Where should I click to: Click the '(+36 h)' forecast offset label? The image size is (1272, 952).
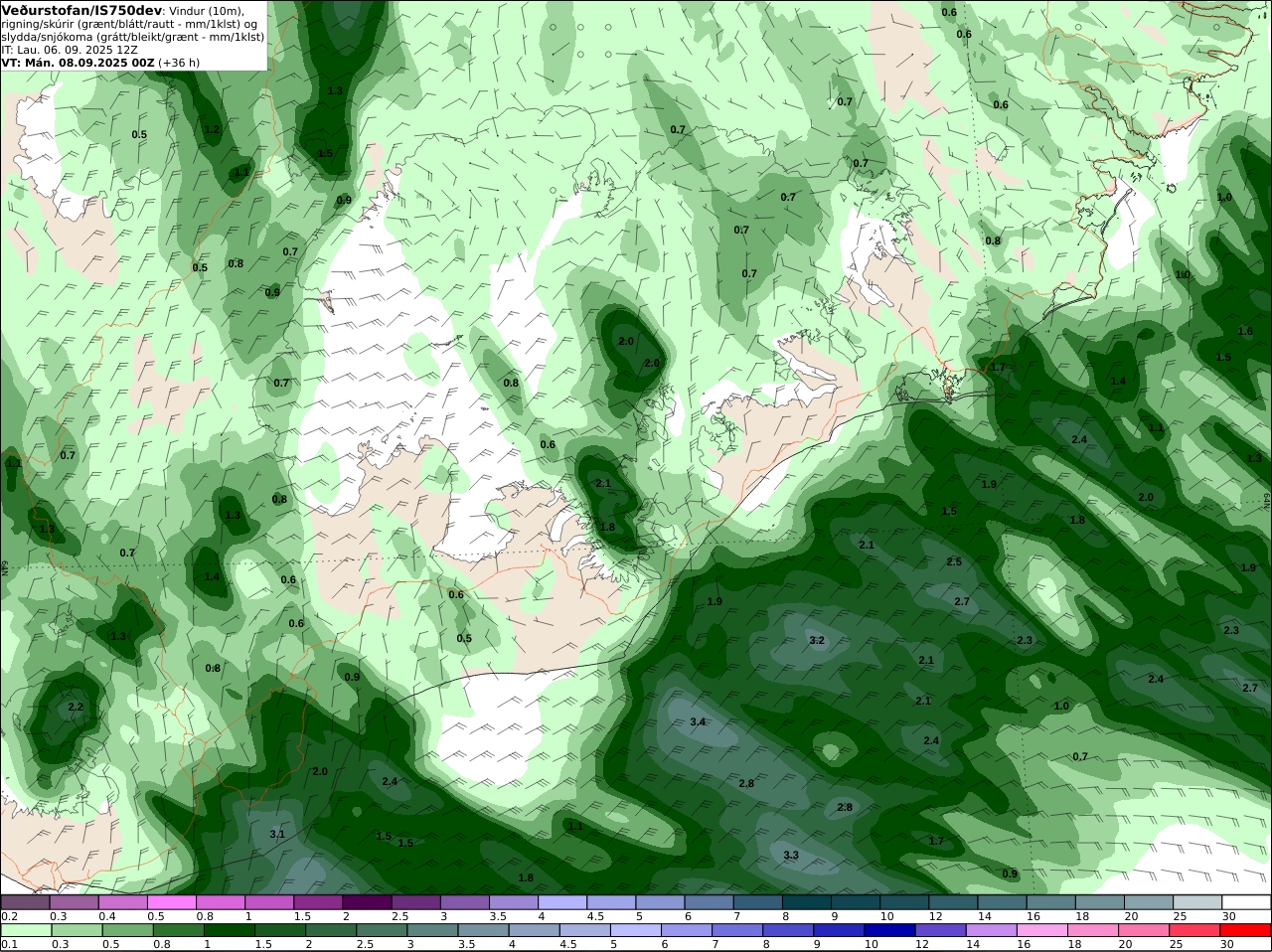179,62
